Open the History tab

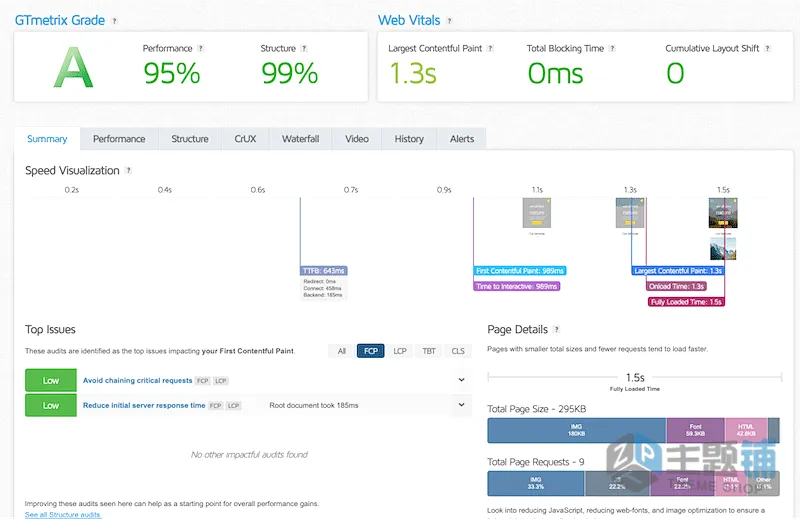tap(409, 139)
